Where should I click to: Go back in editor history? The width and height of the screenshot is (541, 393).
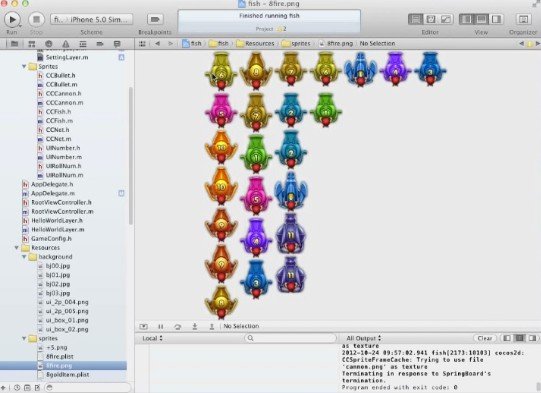157,43
